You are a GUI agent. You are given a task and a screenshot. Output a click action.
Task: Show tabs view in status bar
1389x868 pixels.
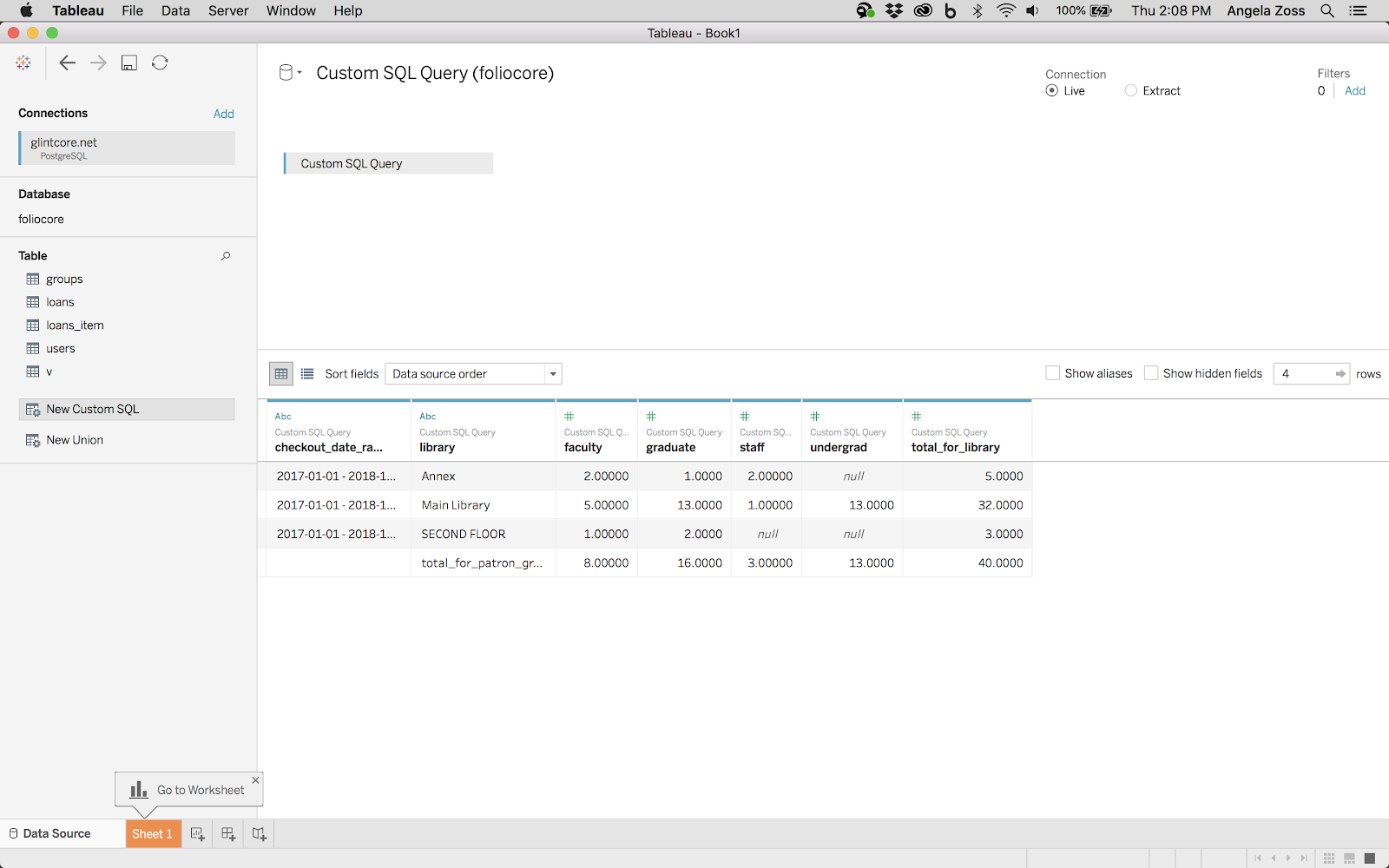(1370, 858)
